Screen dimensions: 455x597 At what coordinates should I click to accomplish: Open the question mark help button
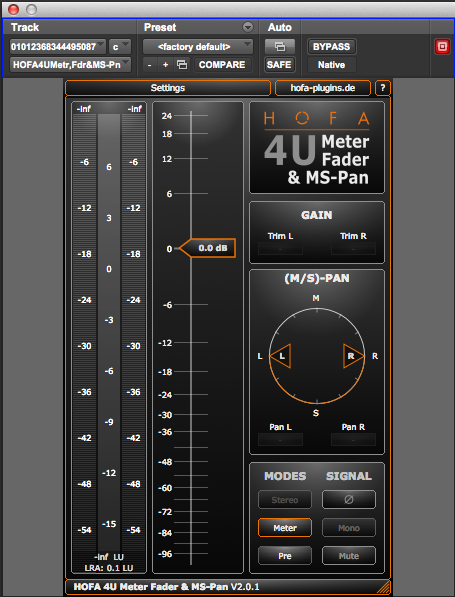(383, 88)
